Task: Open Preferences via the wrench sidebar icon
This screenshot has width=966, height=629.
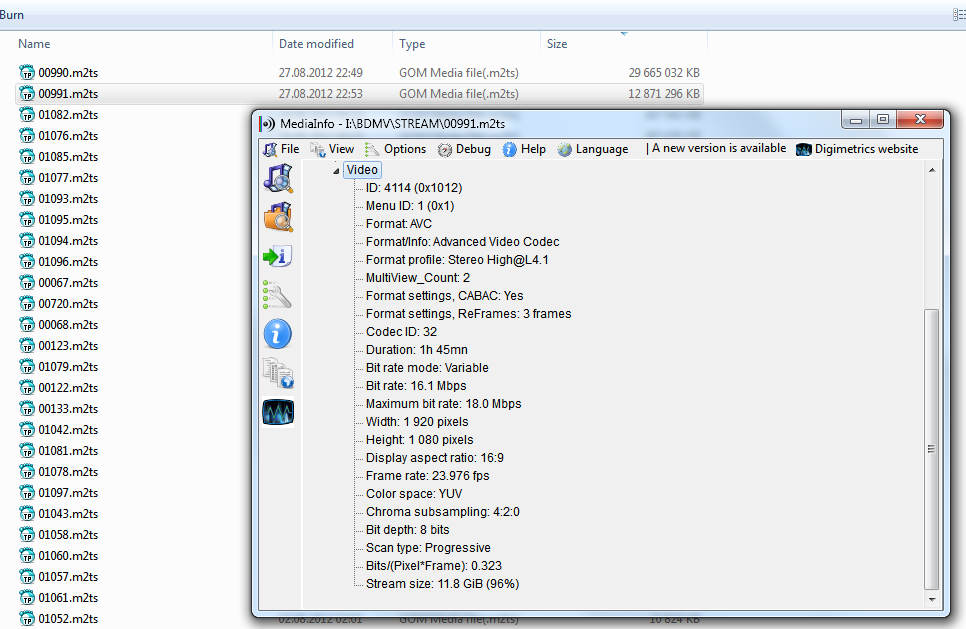Action: coord(278,295)
